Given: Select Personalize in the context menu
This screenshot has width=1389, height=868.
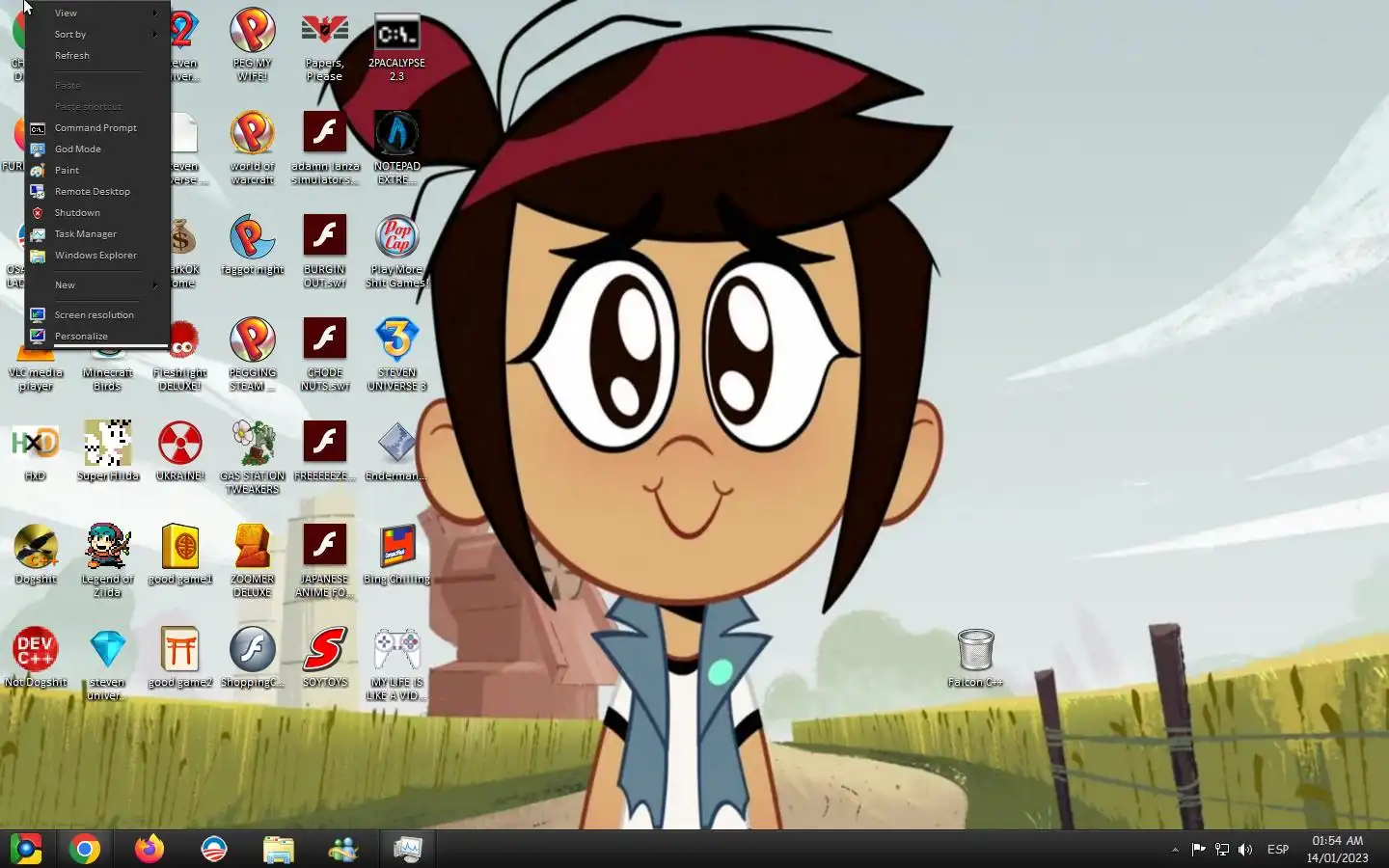Looking at the screenshot, I should pos(96,336).
